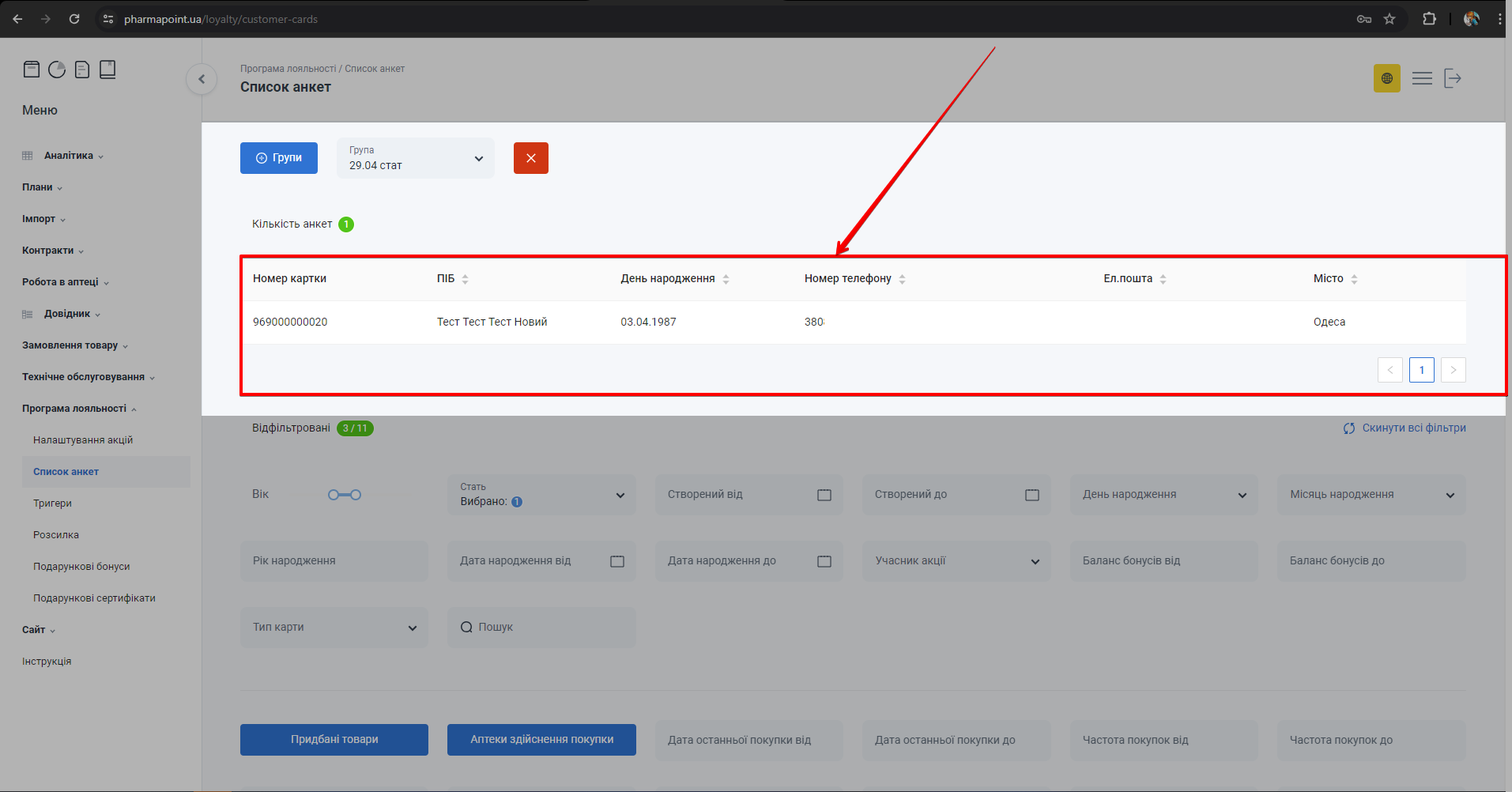This screenshot has width=1512, height=792.
Task: Open the pie chart icon in sidebar
Action: (57, 70)
